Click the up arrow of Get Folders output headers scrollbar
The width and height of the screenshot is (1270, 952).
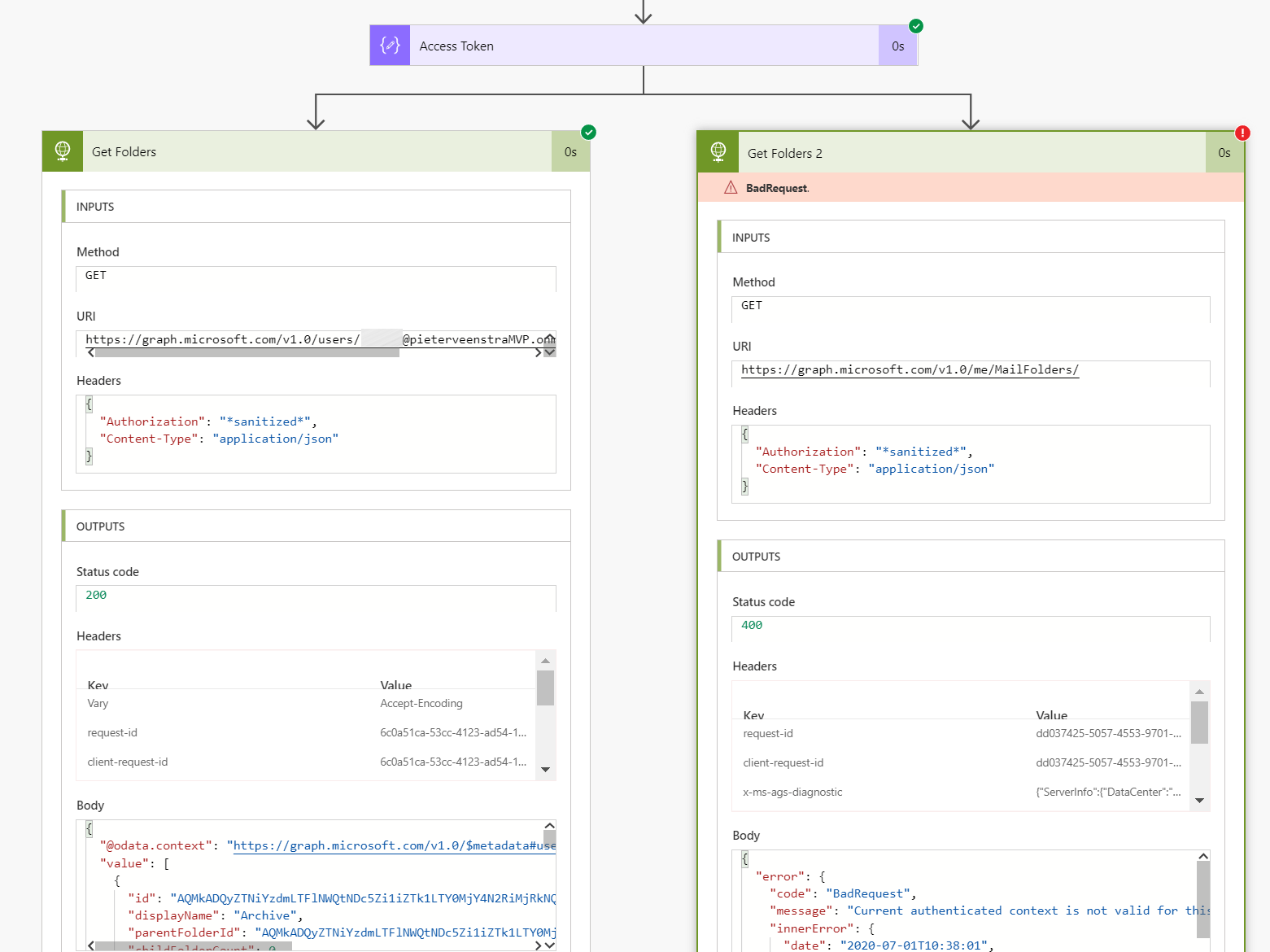(546, 661)
